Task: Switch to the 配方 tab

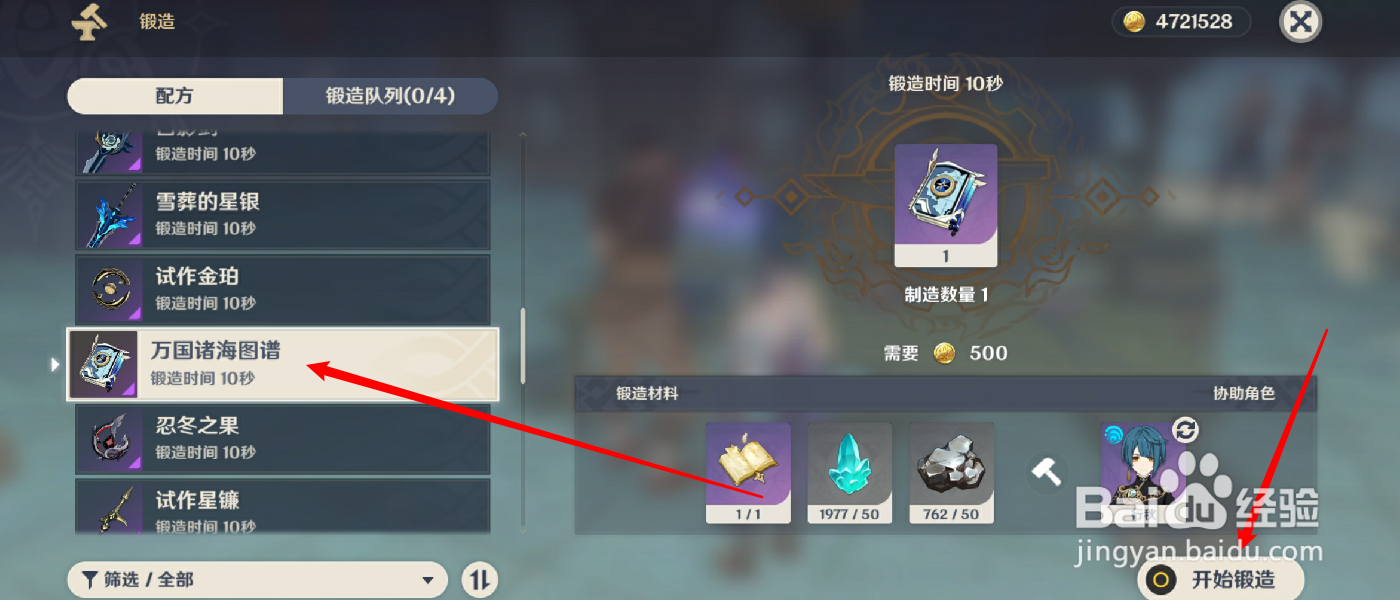Action: [x=175, y=96]
